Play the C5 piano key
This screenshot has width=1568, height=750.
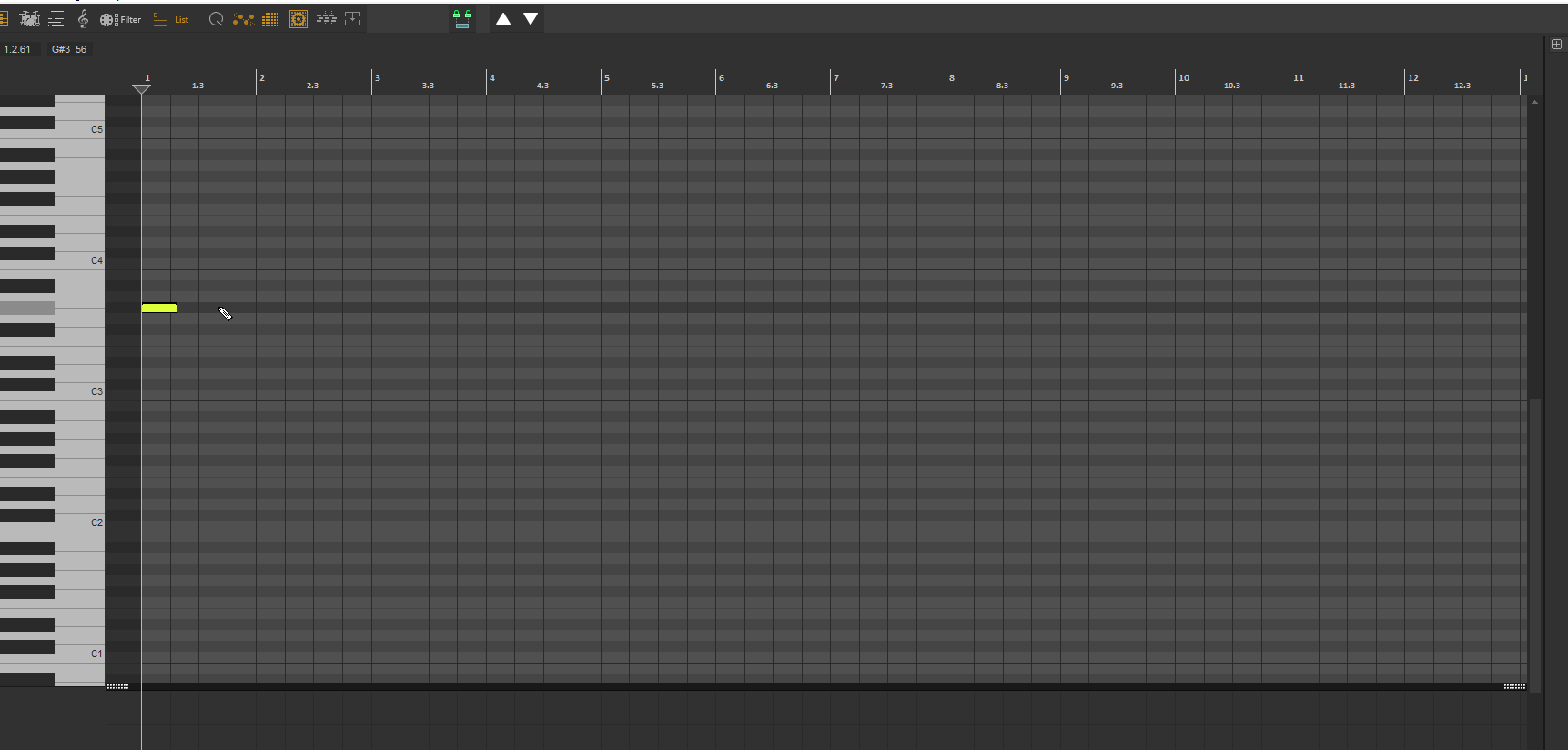(80, 129)
